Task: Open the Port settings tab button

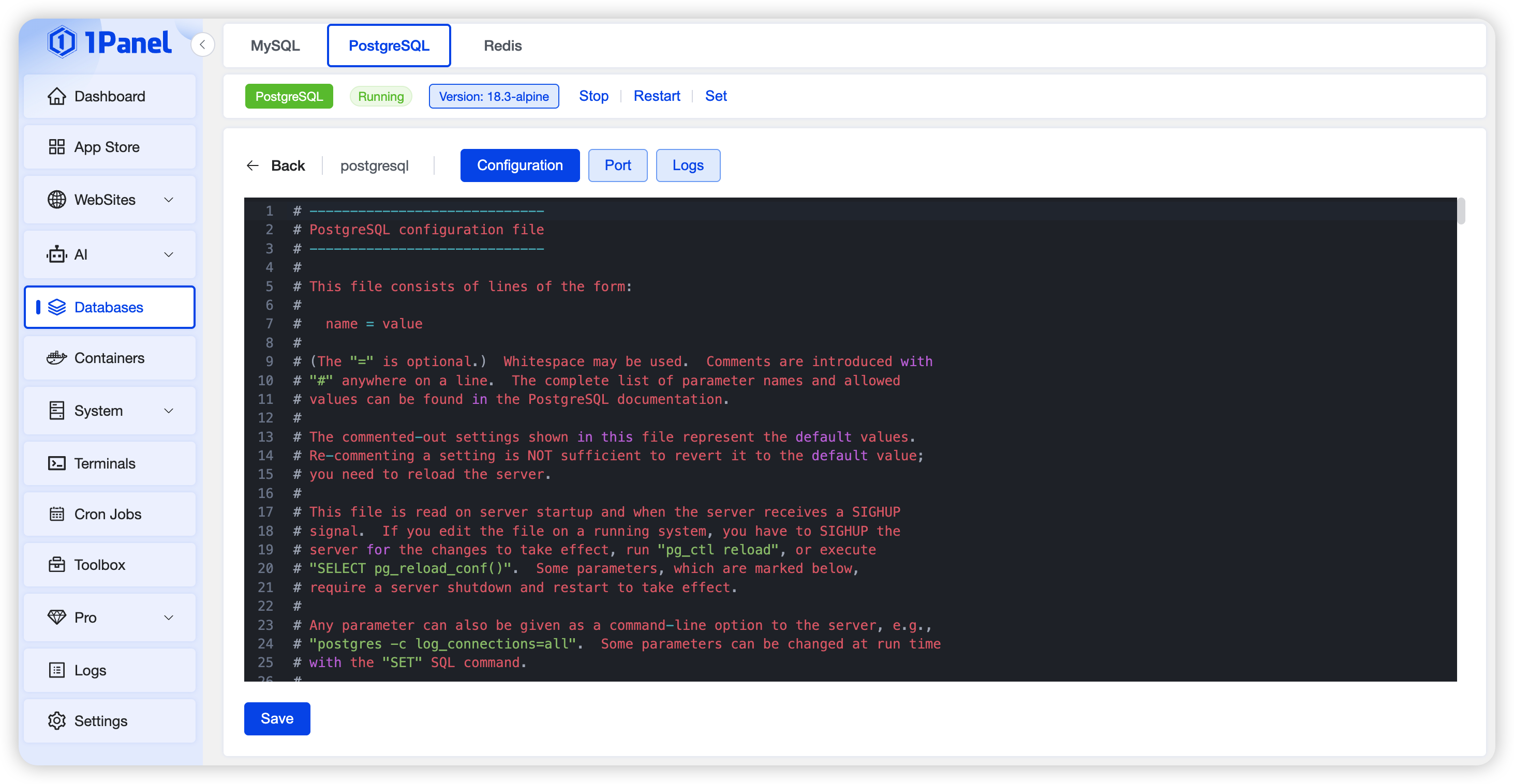Action: (x=618, y=165)
